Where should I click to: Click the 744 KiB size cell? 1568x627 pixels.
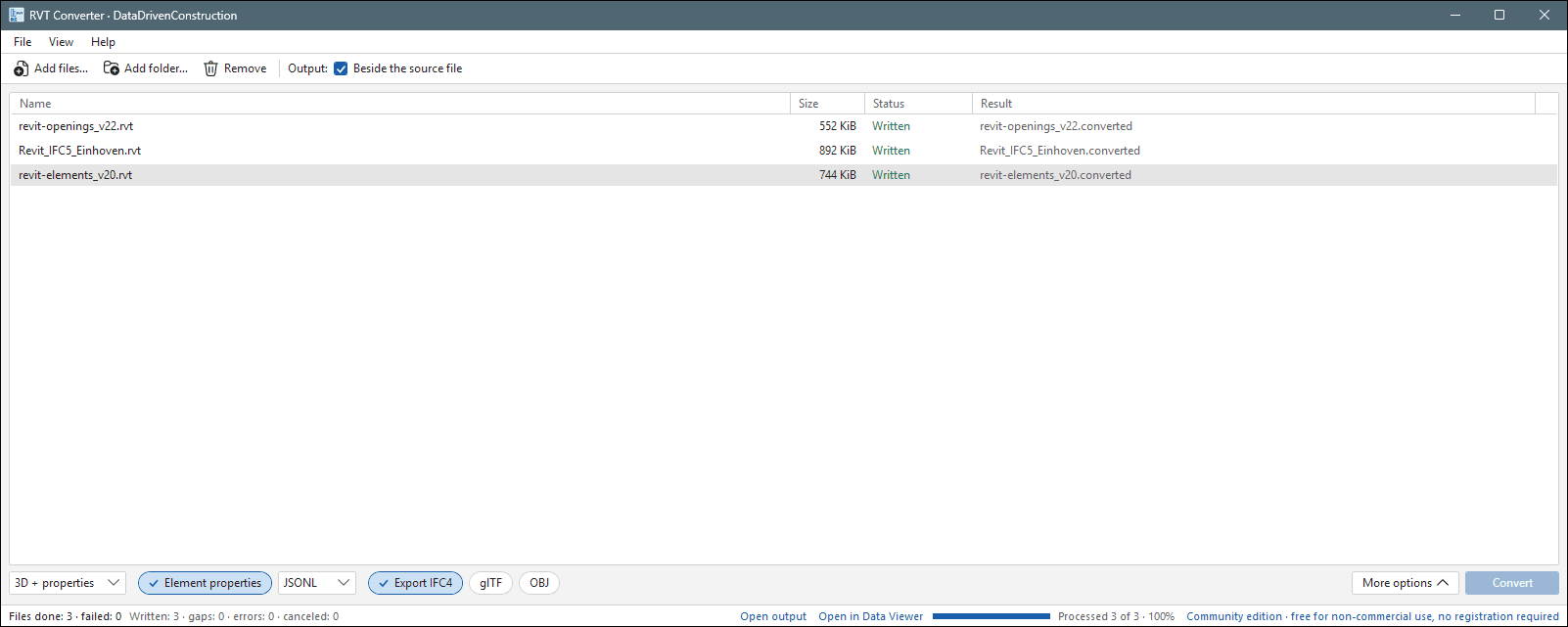tap(837, 175)
